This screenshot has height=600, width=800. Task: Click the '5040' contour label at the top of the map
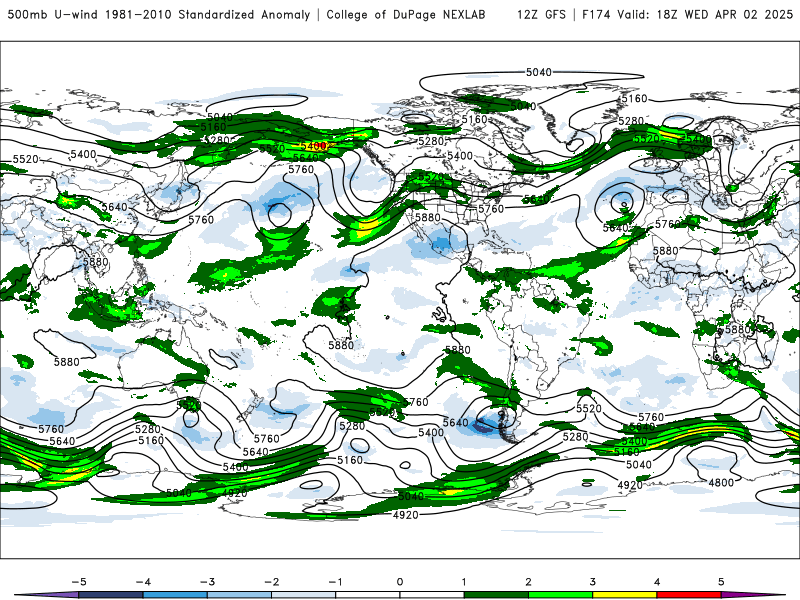coord(539,72)
